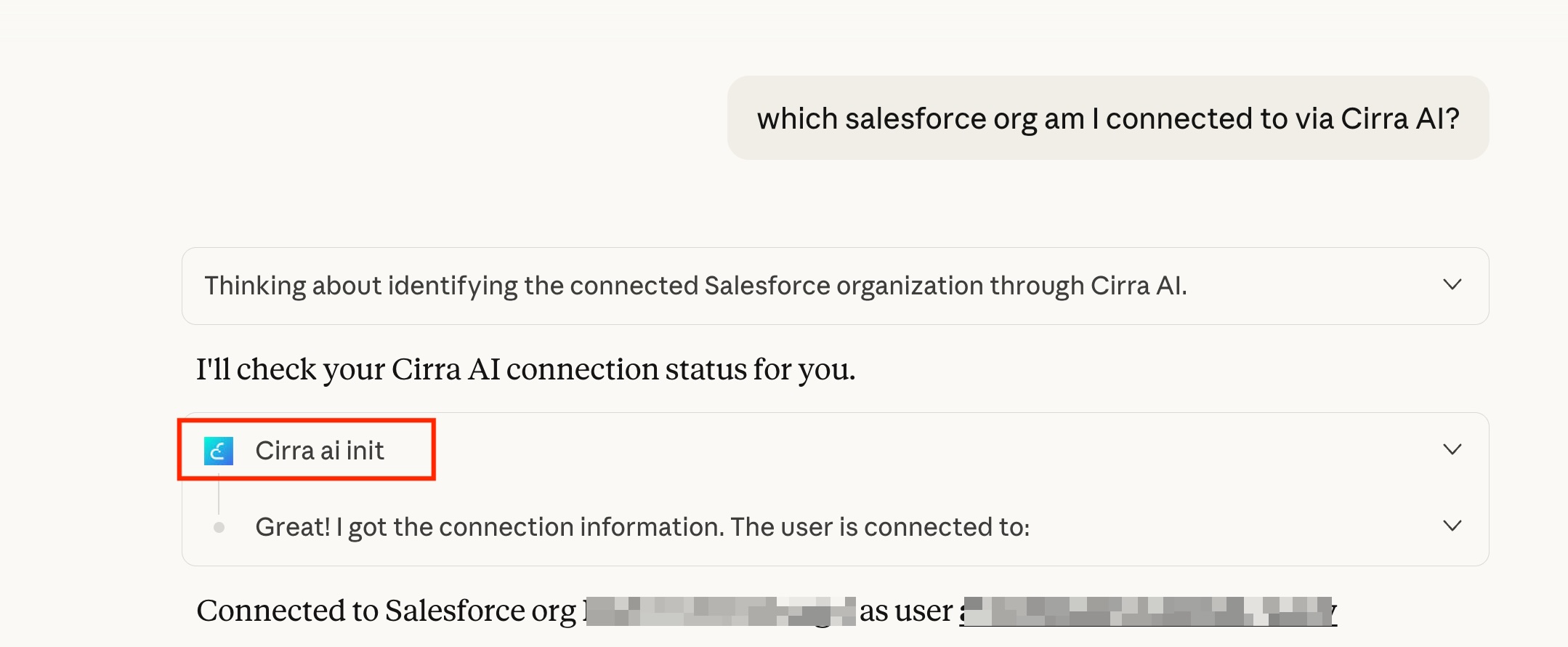Click the vertical connector under the Cirra icon

[219, 493]
